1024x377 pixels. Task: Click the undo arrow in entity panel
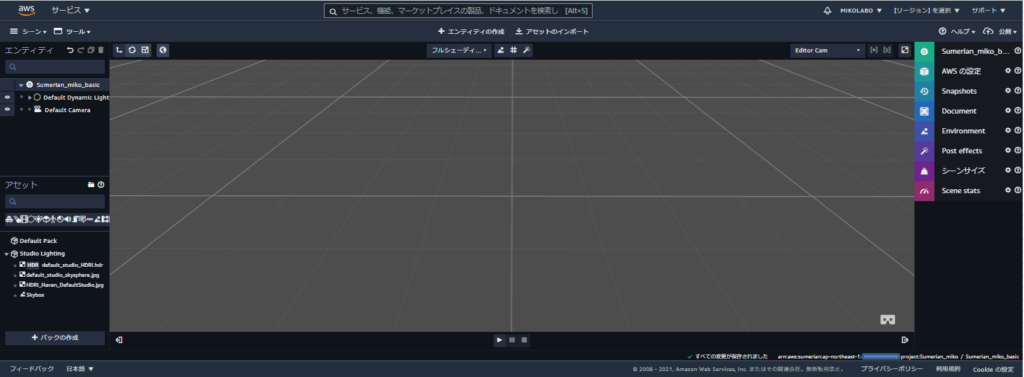click(x=70, y=50)
